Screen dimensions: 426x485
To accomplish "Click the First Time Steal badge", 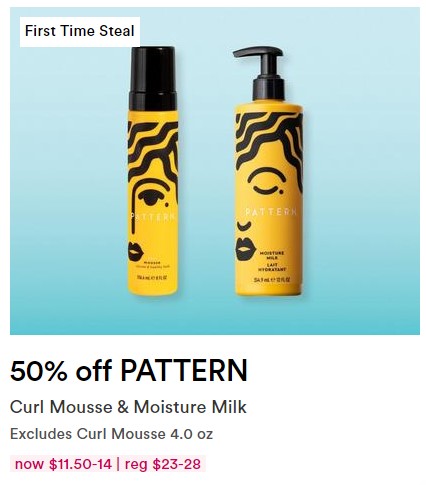I will coord(80,32).
